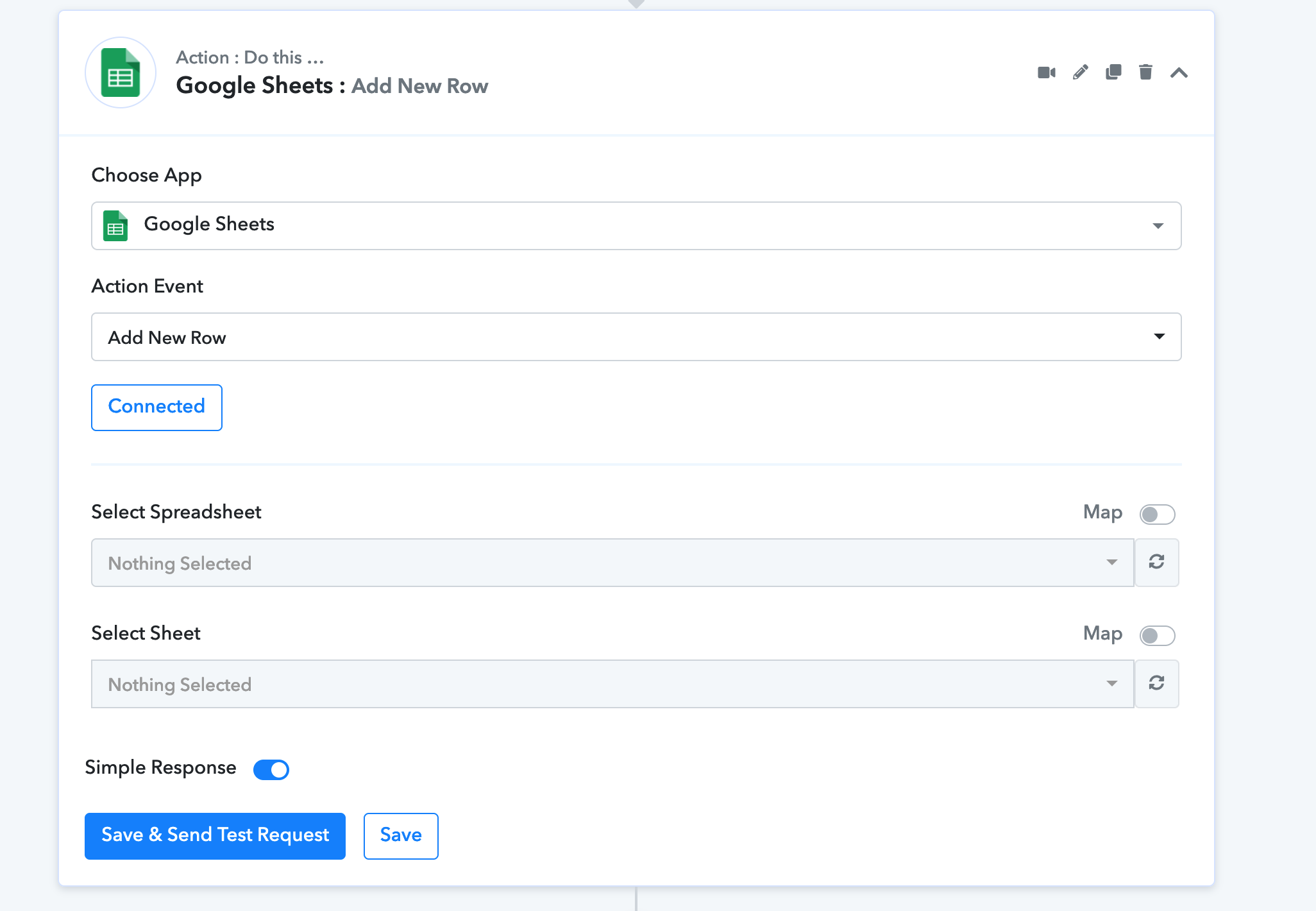Click the large Google Sheets logo
This screenshot has width=1316, height=911.
click(x=121, y=72)
